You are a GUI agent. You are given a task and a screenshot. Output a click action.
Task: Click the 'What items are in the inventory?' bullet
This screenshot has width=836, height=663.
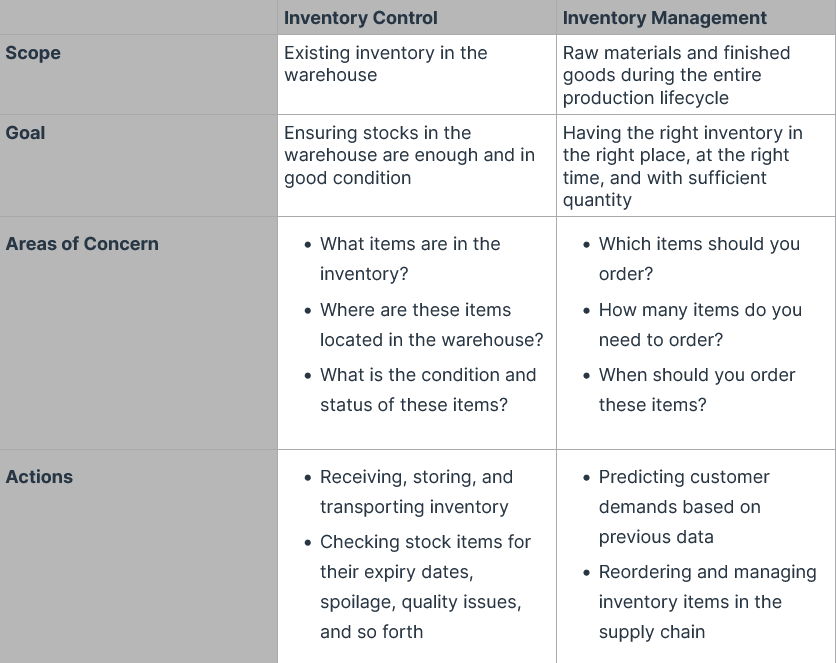click(410, 259)
